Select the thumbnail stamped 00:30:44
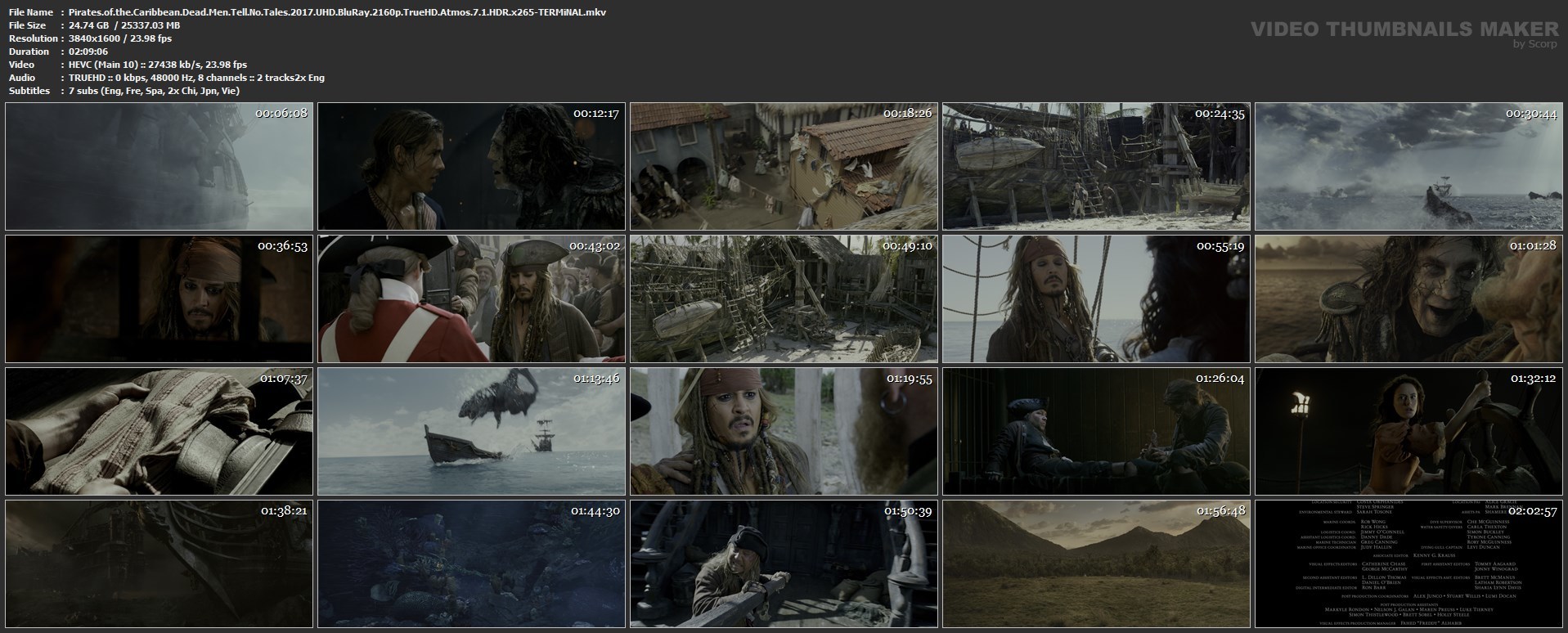1568x633 pixels. coord(1409,167)
